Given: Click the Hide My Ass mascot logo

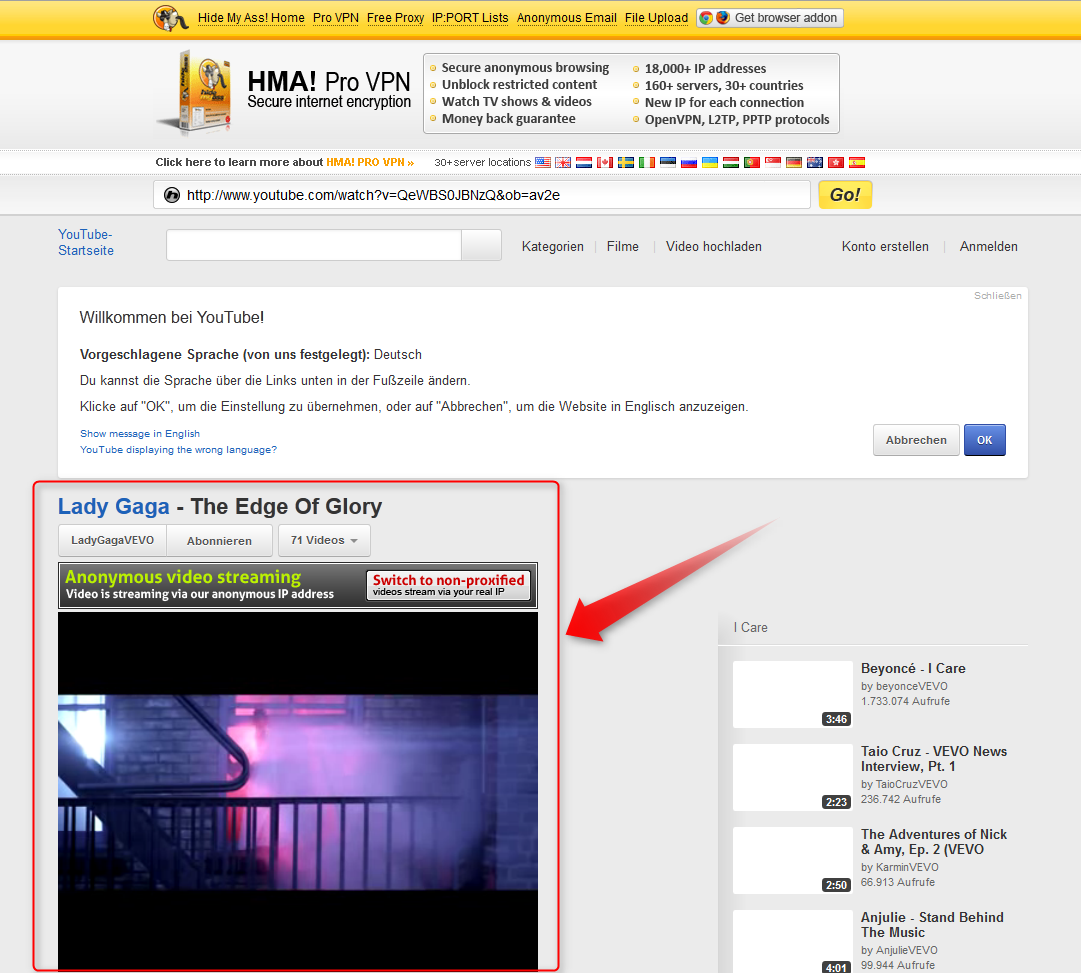Looking at the screenshot, I should [x=170, y=18].
